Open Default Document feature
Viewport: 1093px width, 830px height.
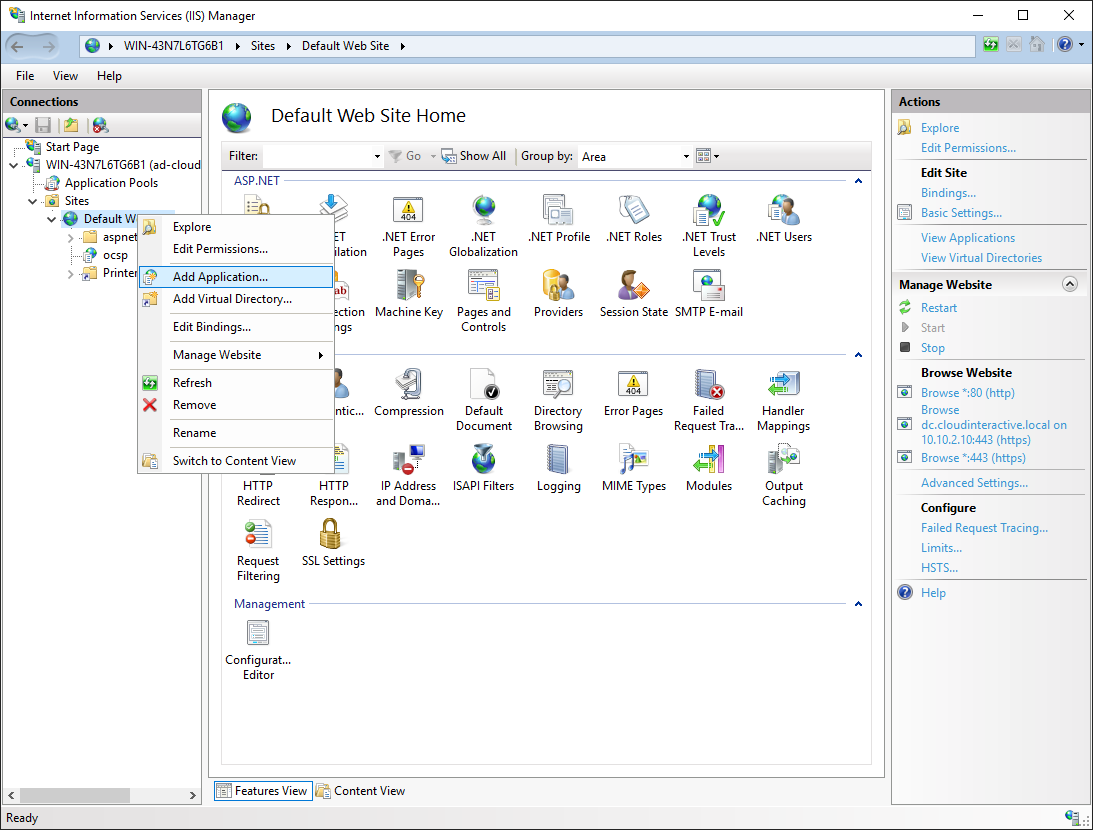click(x=483, y=400)
